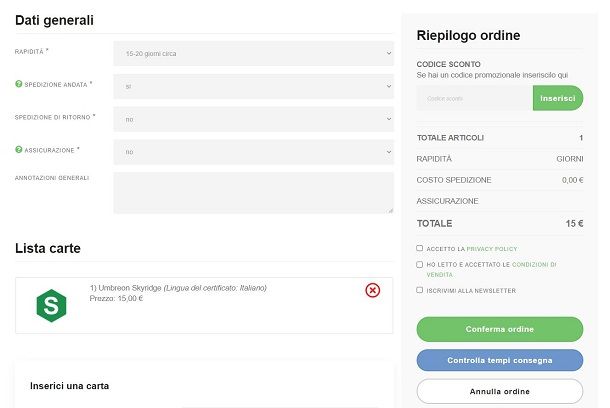The image size is (610, 408).
Task: Click the green hexagon S card icon
Action: (51, 306)
